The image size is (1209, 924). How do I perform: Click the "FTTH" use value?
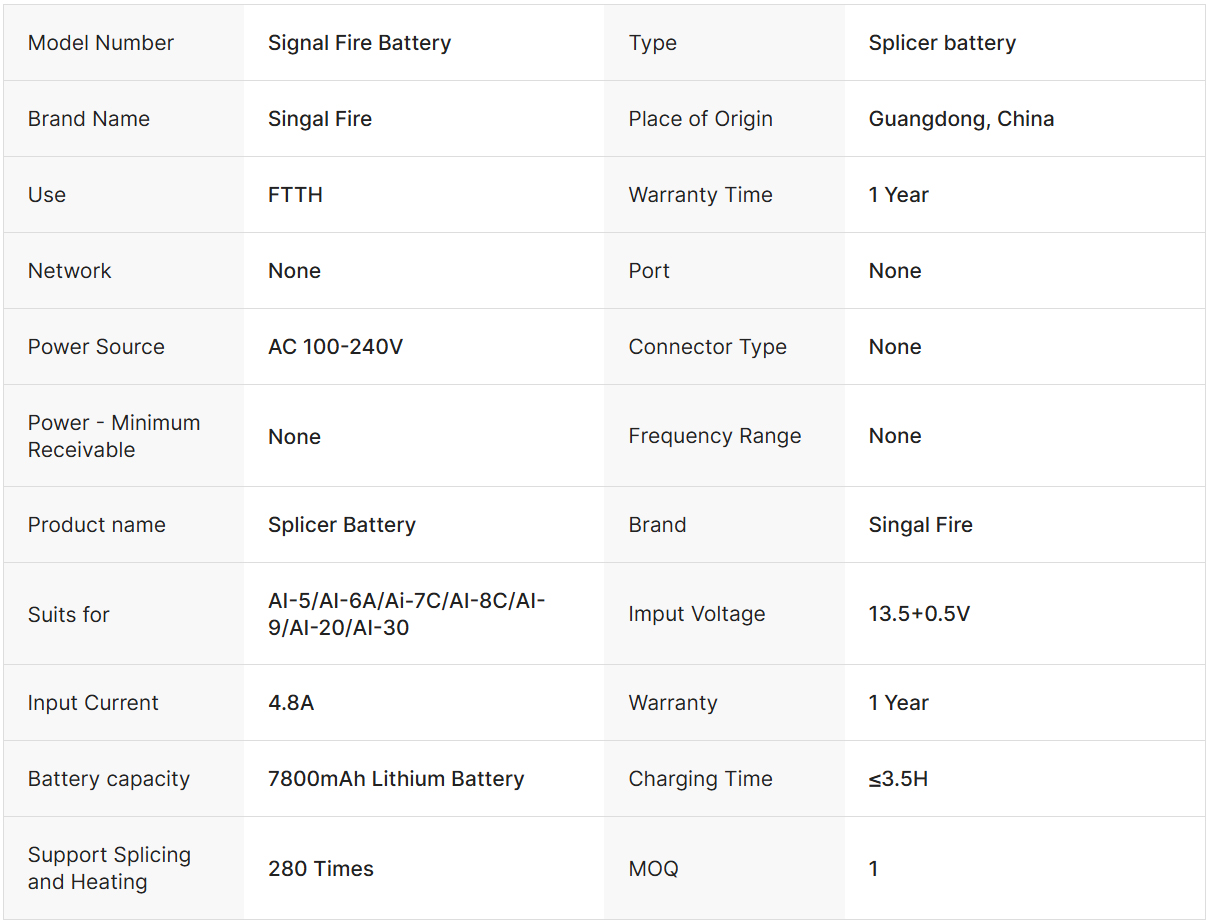295,195
